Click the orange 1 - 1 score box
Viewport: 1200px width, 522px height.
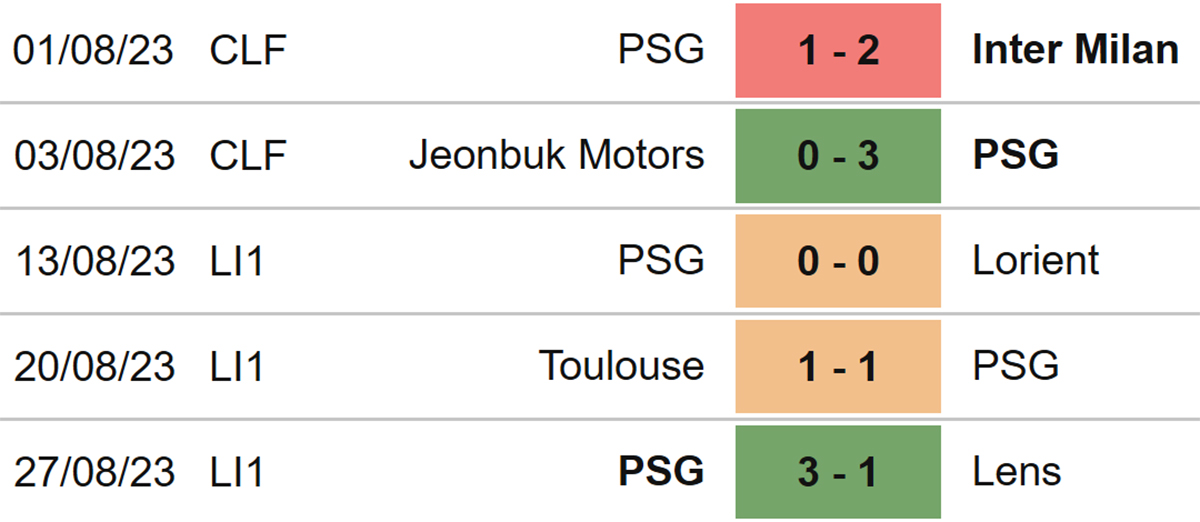pyautogui.click(x=838, y=366)
